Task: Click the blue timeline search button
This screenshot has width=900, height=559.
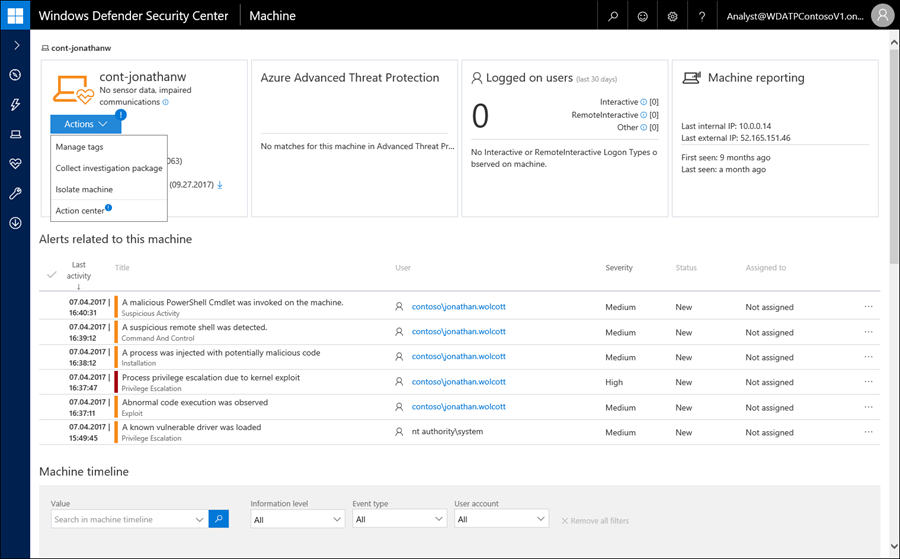Action: coord(219,519)
